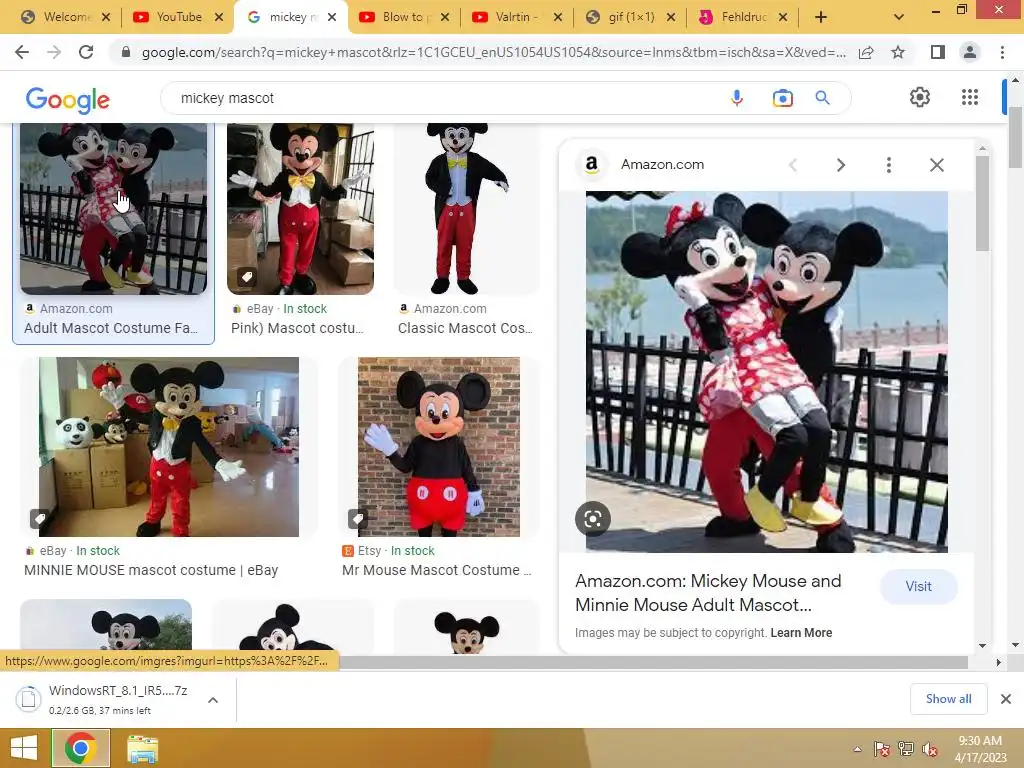
Task: Click the network tray icon
Action: pos(906,749)
